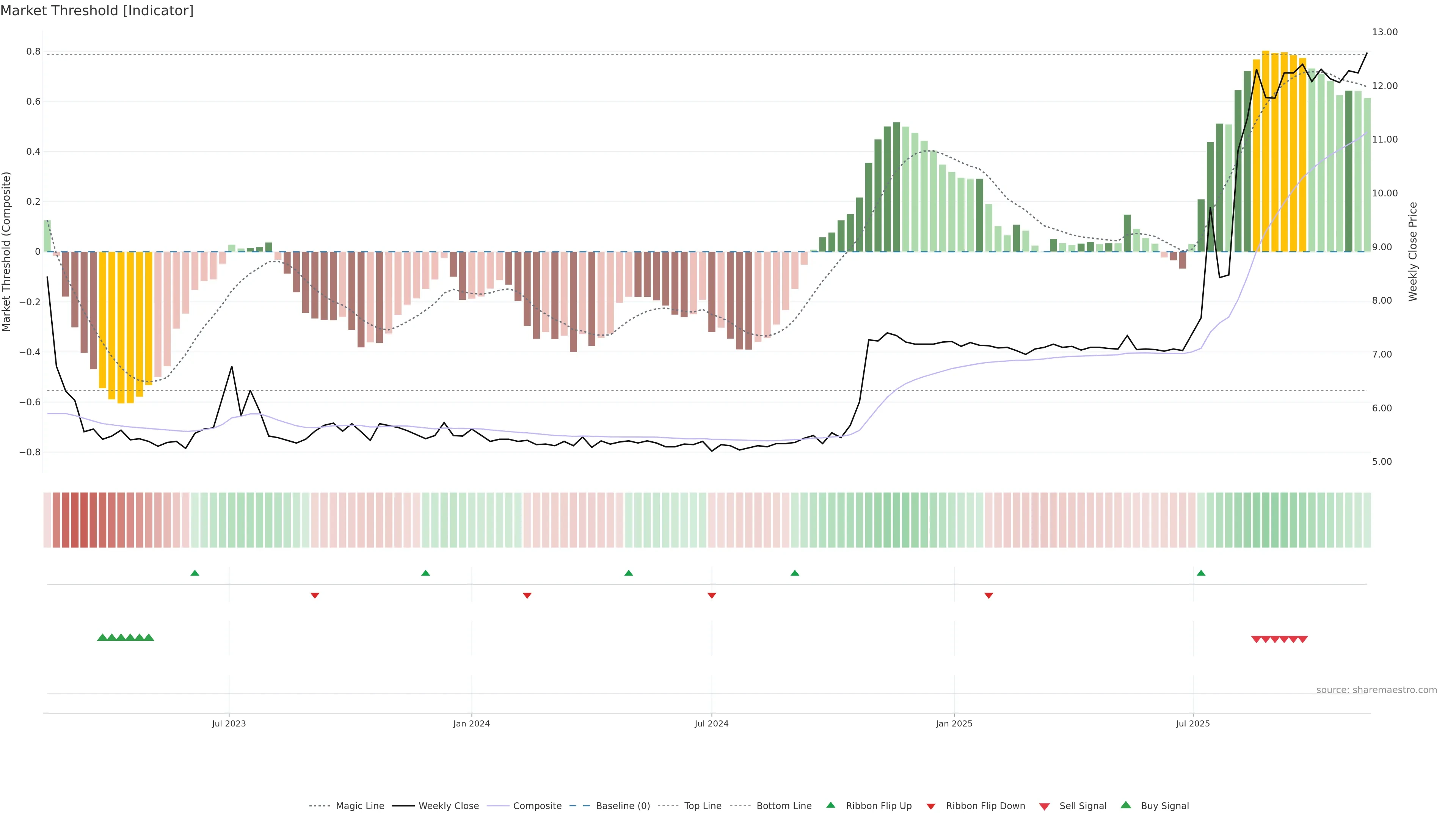Click the Ribbon Flip Down triangle just after July 2024
This screenshot has width=1456, height=819.
pos(712,596)
